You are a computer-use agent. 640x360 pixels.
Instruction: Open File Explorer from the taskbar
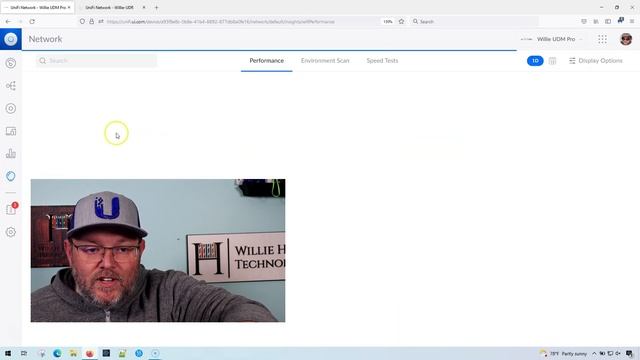[73, 353]
